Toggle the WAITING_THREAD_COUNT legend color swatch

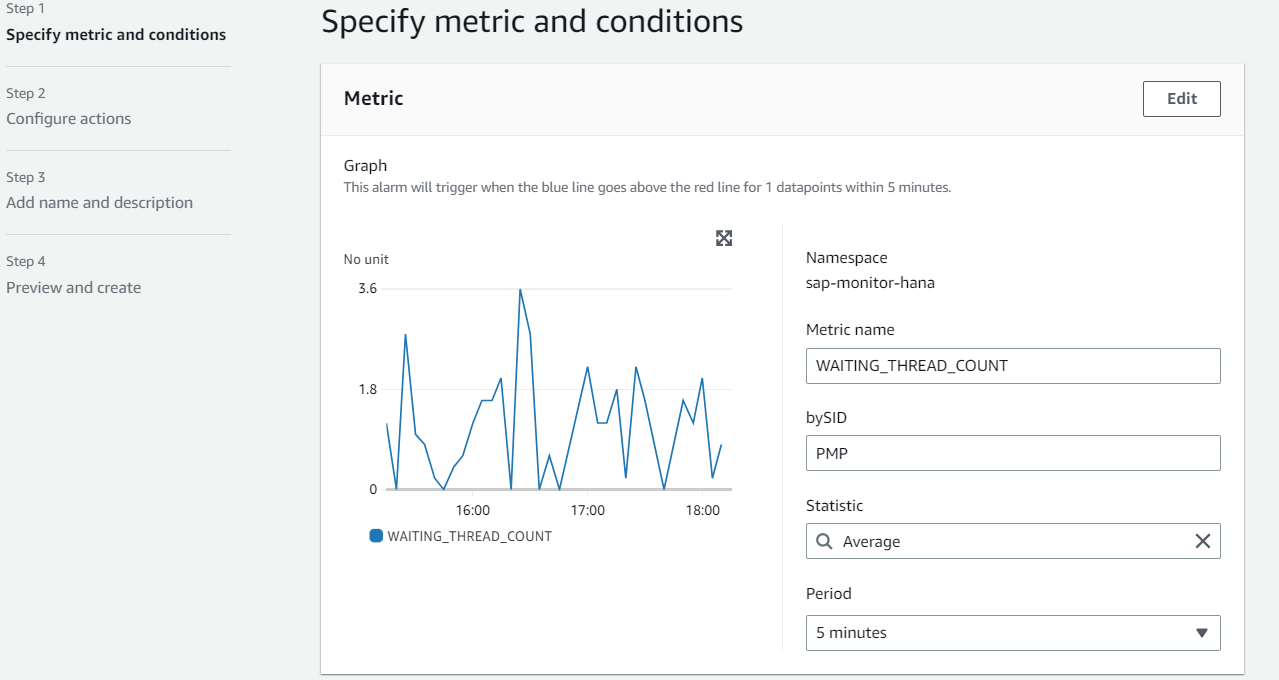376,536
